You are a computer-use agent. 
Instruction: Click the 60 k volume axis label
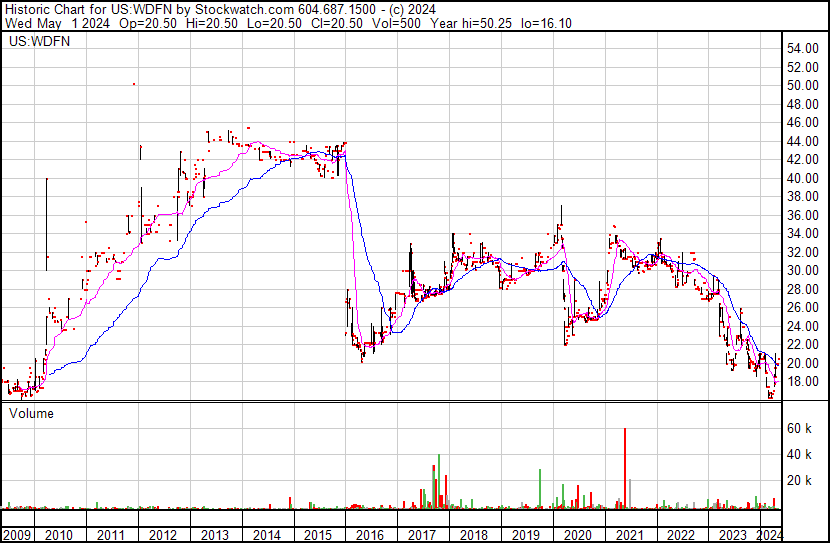(x=800, y=428)
